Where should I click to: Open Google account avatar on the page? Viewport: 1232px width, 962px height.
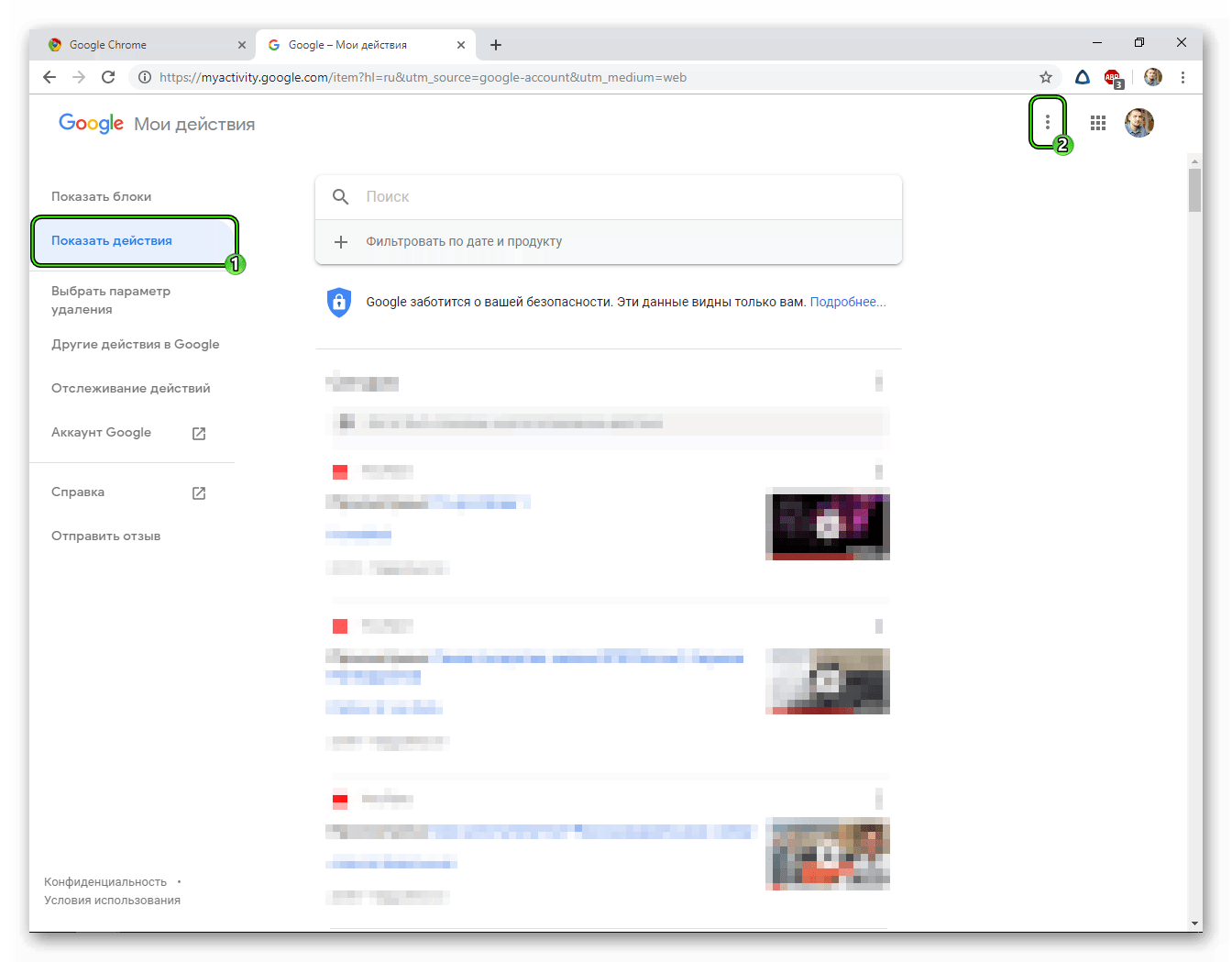1139,123
